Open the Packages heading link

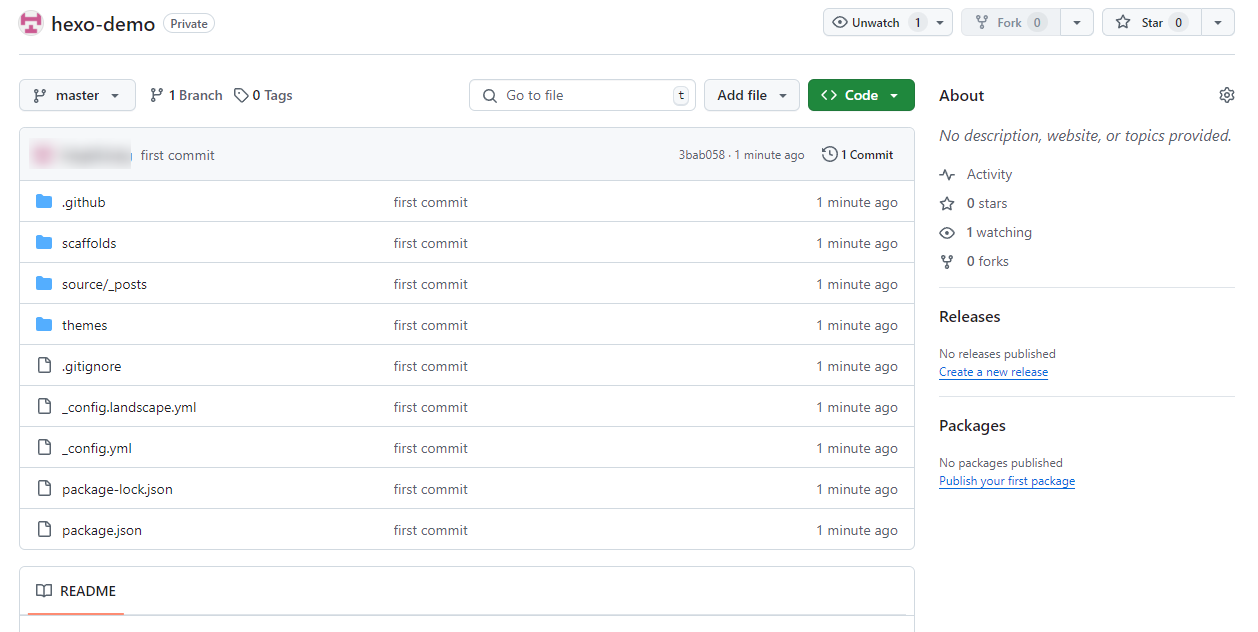[972, 425]
